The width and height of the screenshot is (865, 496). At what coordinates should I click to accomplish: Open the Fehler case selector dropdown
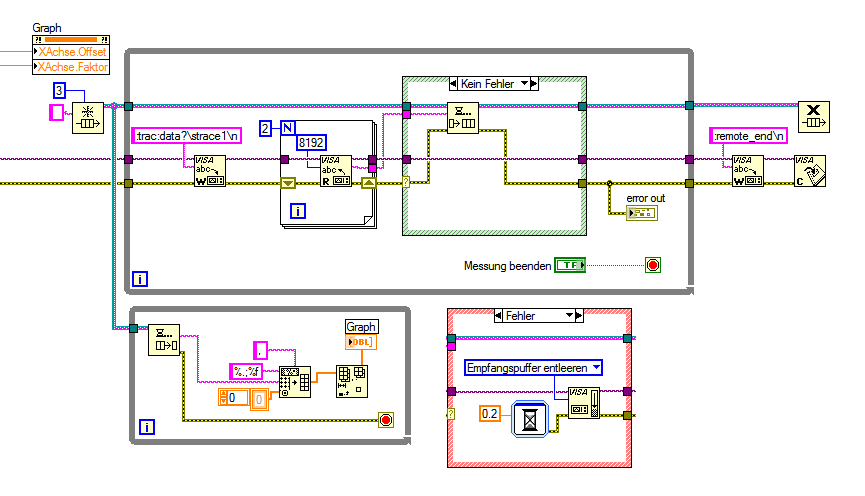(x=569, y=316)
